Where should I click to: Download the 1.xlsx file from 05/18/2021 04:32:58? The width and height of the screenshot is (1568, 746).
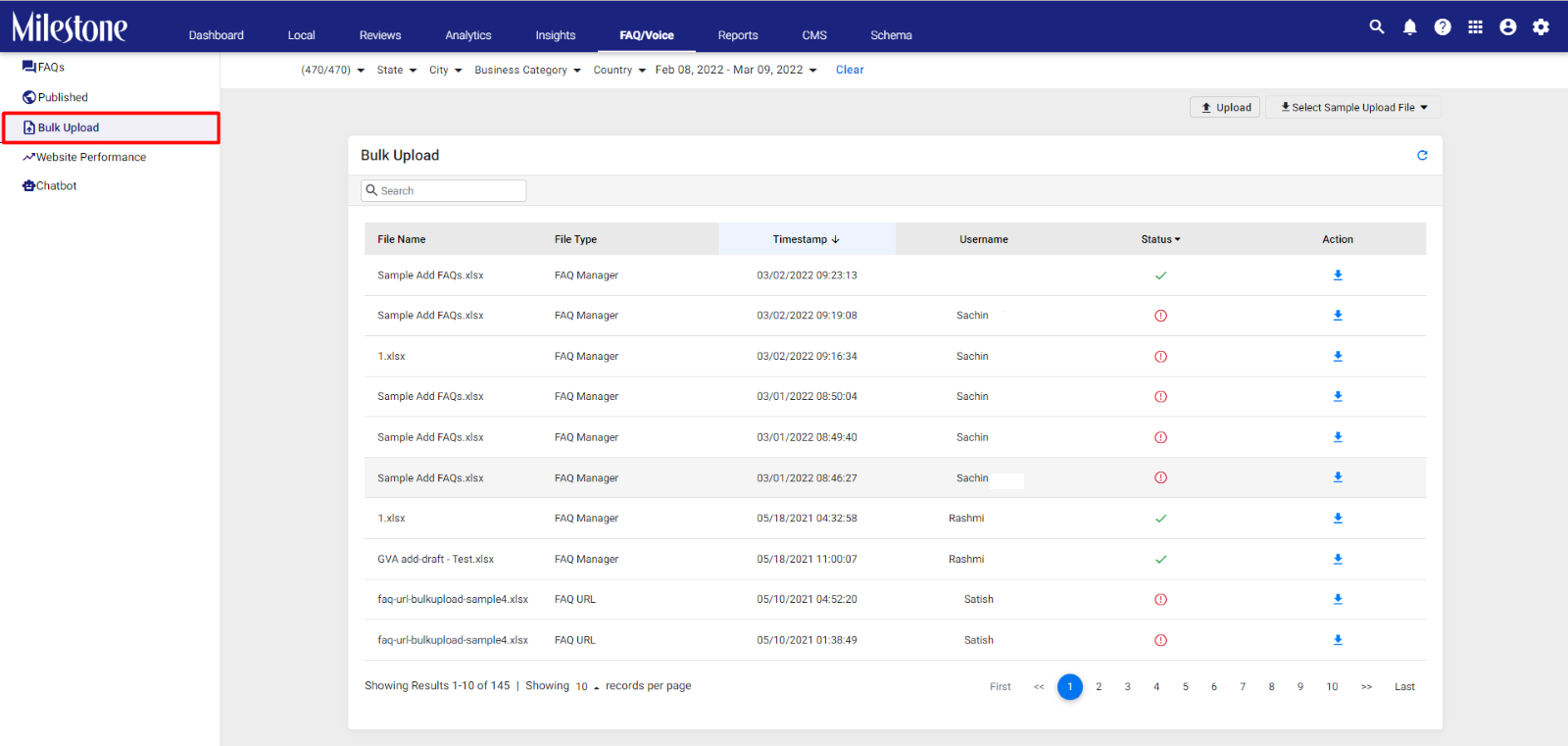click(x=1338, y=519)
